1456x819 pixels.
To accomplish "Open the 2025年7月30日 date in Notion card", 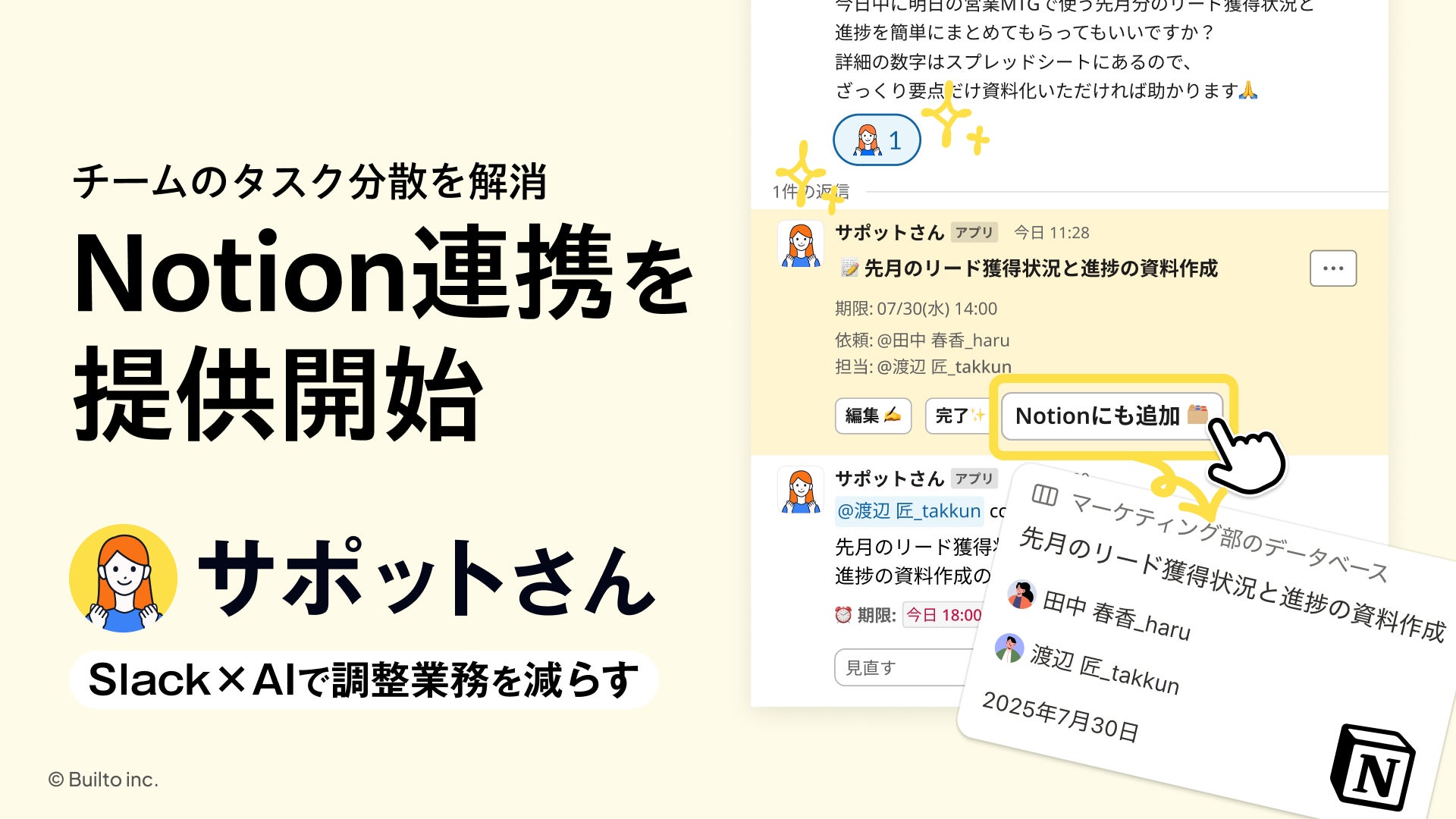I will coord(1060,717).
